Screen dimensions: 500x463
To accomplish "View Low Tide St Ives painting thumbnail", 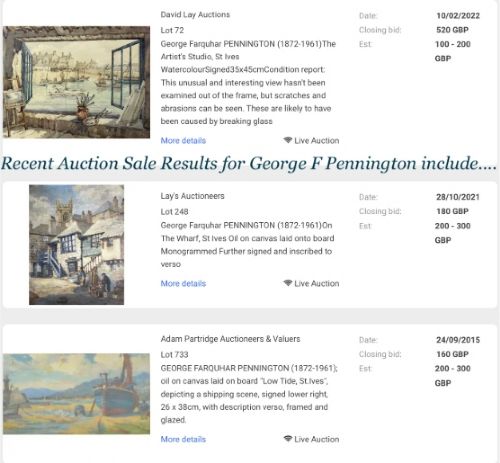I will pos(76,394).
